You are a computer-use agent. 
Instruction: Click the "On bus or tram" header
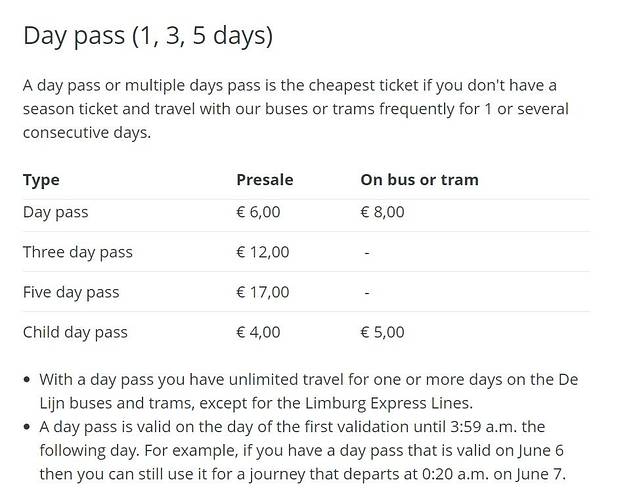tap(419, 180)
